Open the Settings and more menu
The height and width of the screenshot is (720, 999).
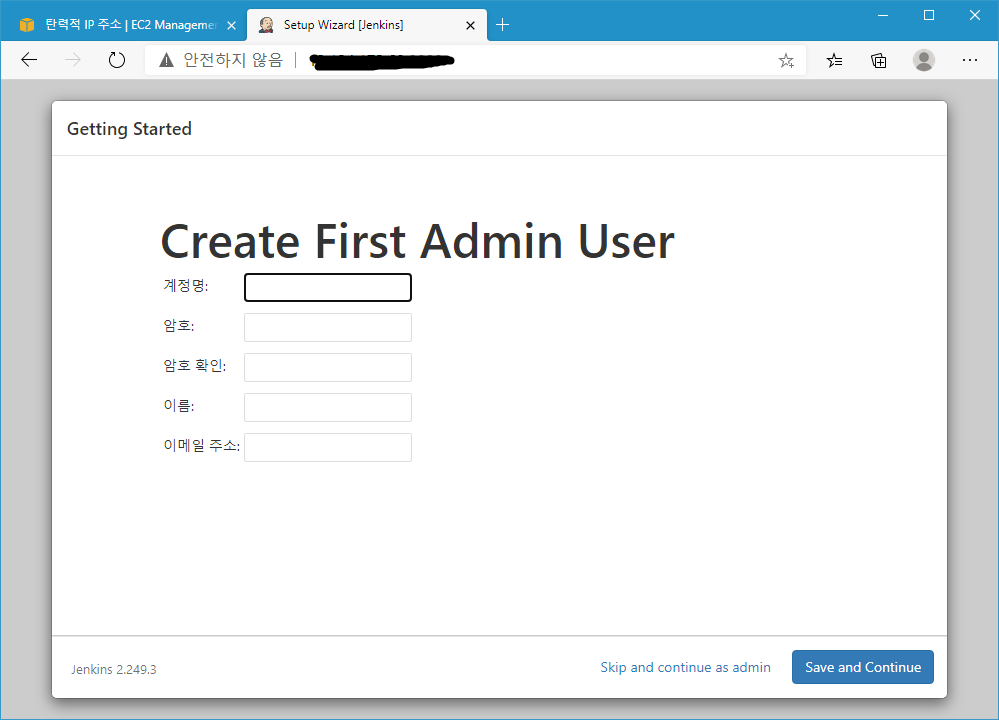click(970, 60)
